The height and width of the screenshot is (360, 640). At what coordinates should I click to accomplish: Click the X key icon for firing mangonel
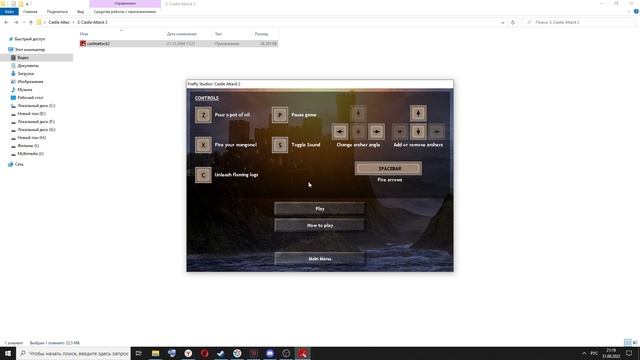203,145
